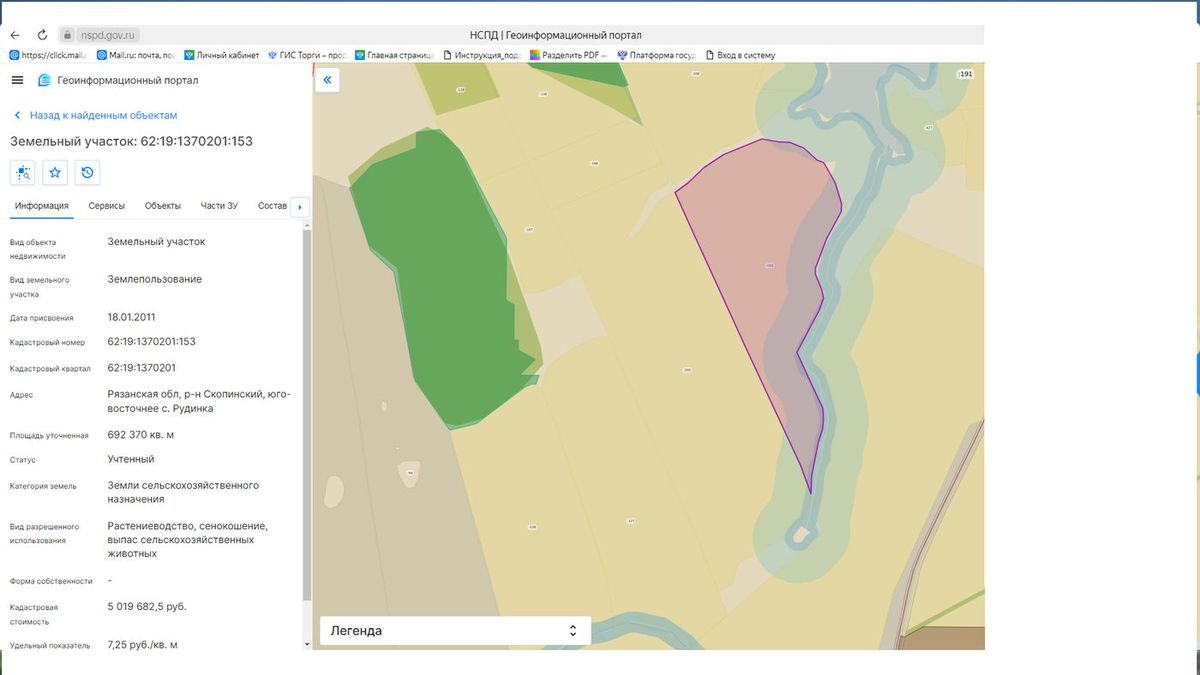Click the status value Учтенный
Image resolution: width=1200 pixels, height=675 pixels.
(131, 459)
